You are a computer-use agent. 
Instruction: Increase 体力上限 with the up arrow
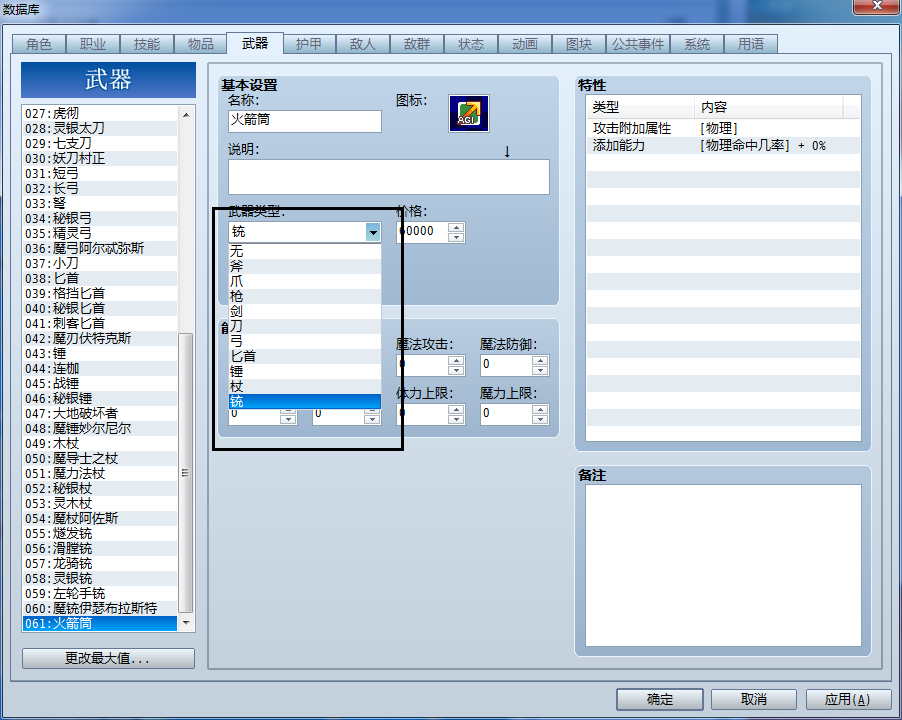(x=456, y=409)
